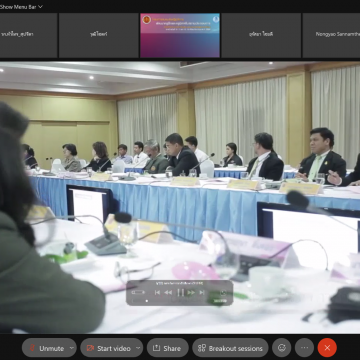360x360 pixels.
Task: Click player fullscreen icon at right
Action: coord(223,293)
